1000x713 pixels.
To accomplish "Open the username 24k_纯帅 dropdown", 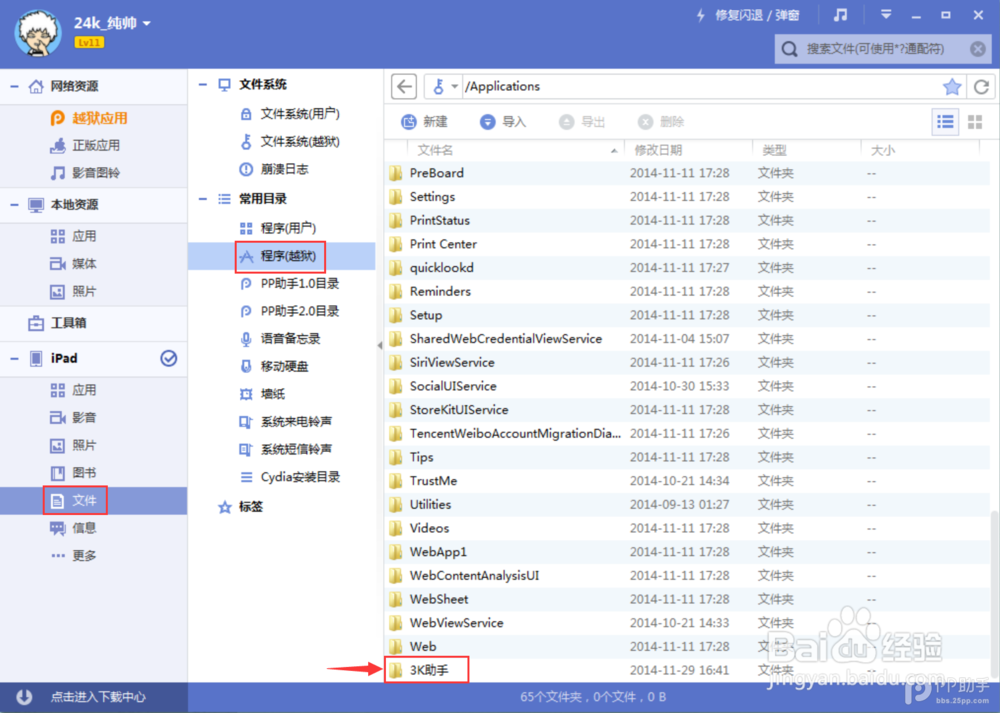I will [147, 24].
